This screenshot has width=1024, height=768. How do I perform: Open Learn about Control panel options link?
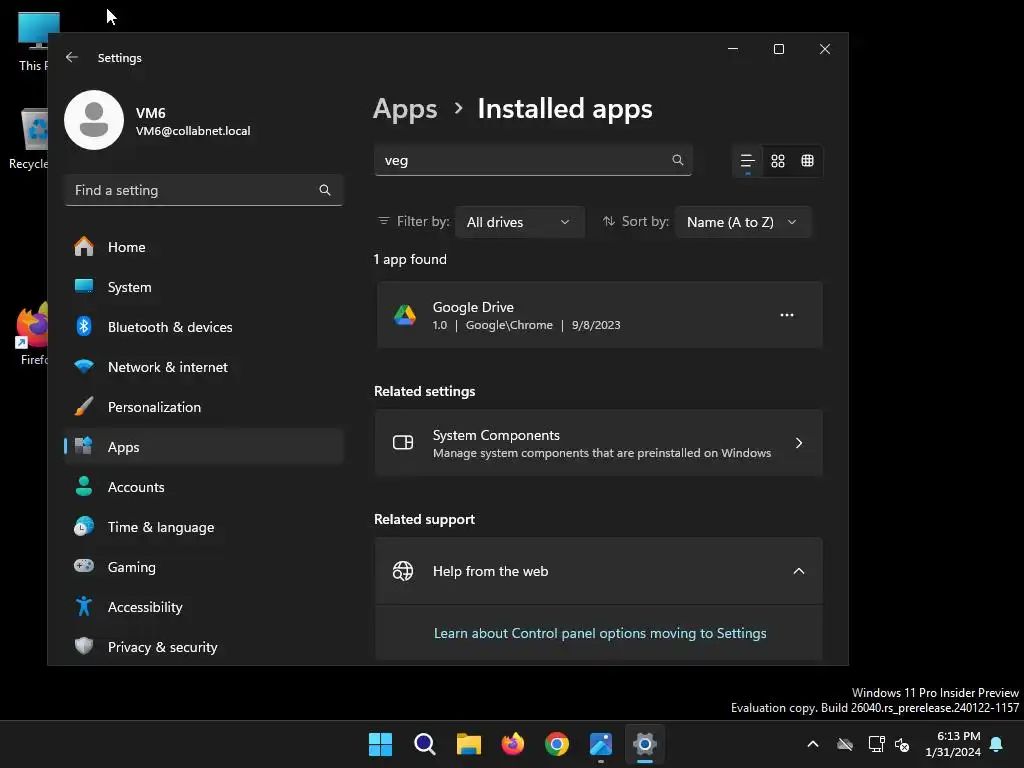tap(600, 633)
